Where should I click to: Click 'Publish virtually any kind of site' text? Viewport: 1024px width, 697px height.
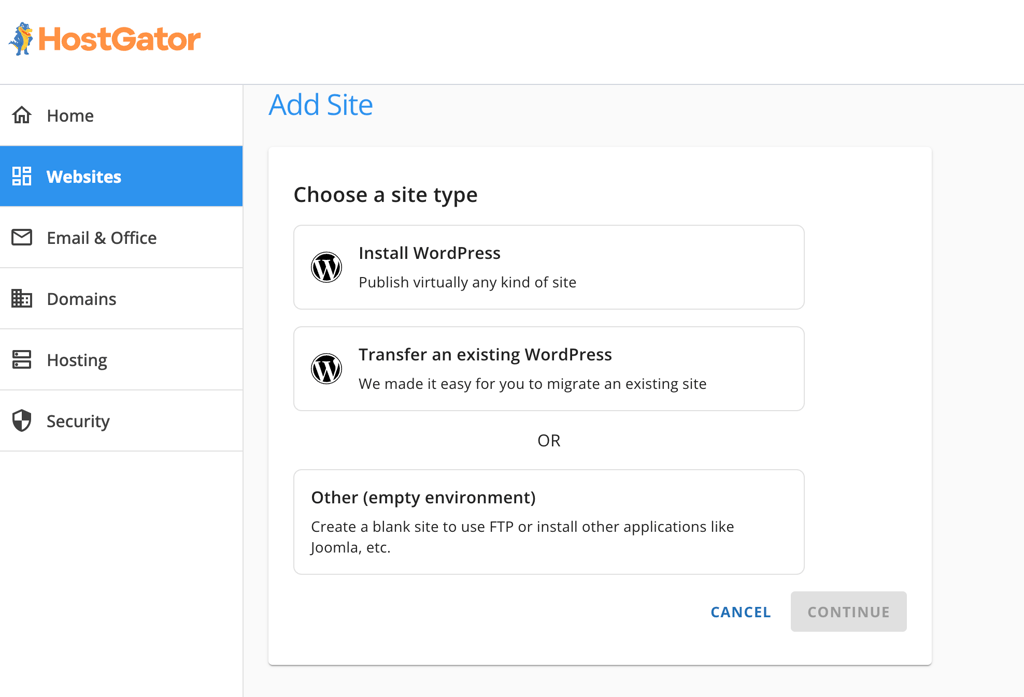(468, 282)
